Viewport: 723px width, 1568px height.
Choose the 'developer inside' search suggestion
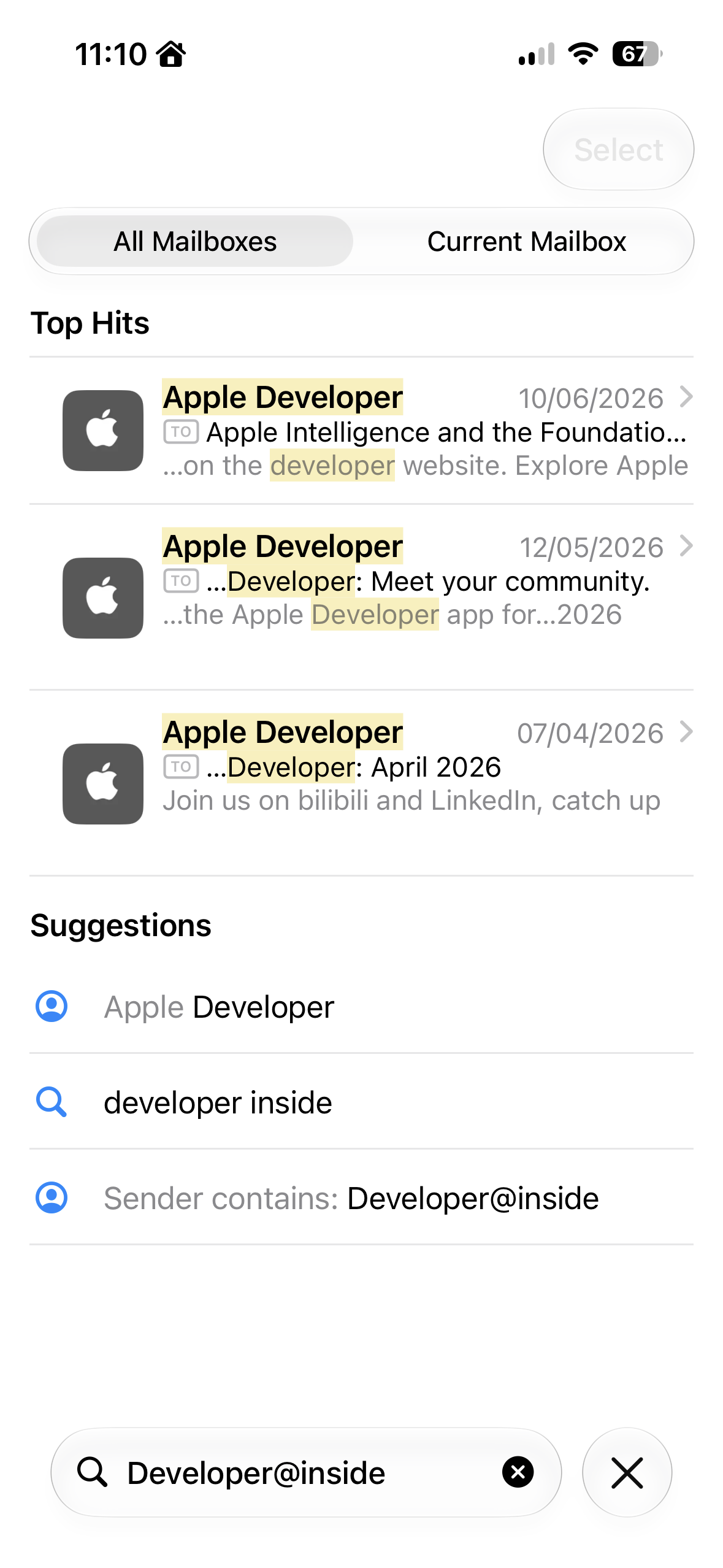click(x=361, y=1102)
